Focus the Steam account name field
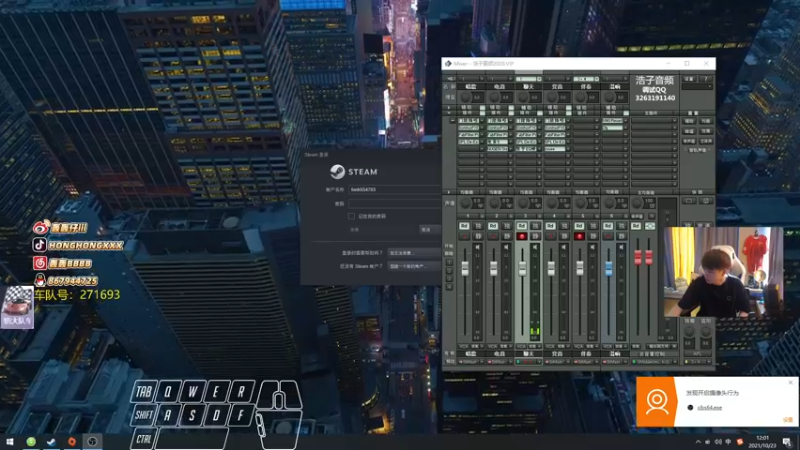800x450 pixels. 394,189
